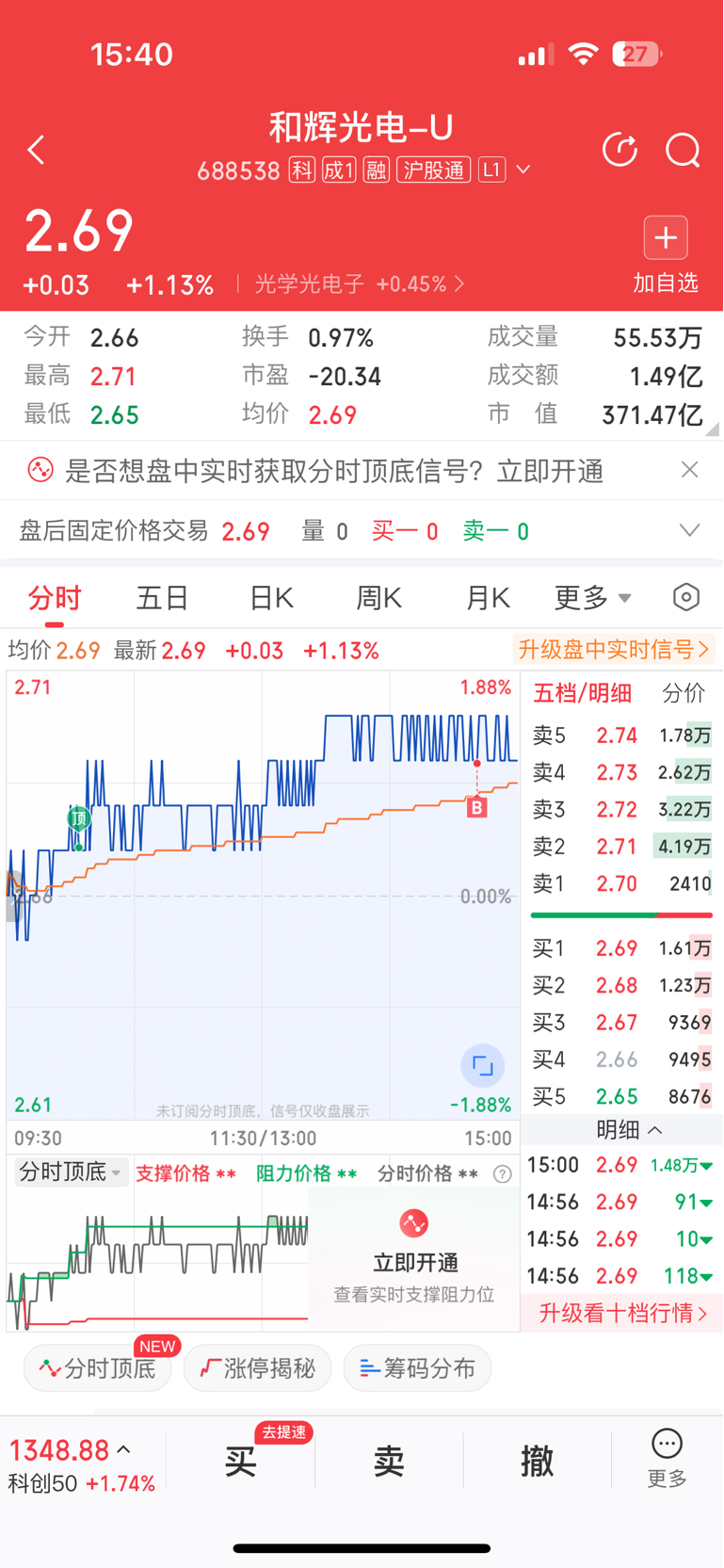724x1568 pixels.
Task: Open 光学光电子 sector link
Action: [360, 284]
